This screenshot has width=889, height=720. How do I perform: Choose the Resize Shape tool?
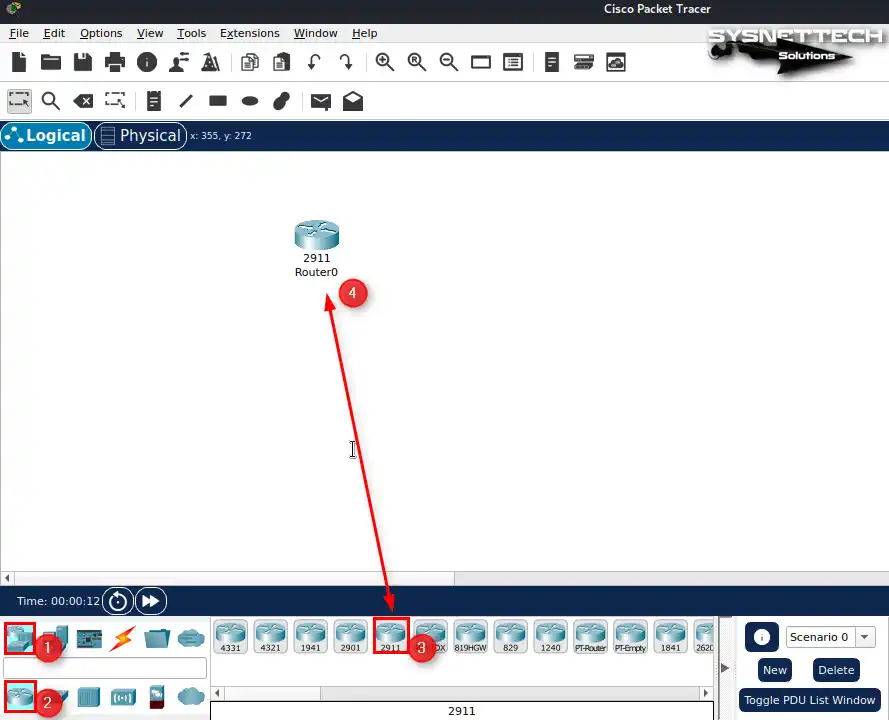point(115,101)
